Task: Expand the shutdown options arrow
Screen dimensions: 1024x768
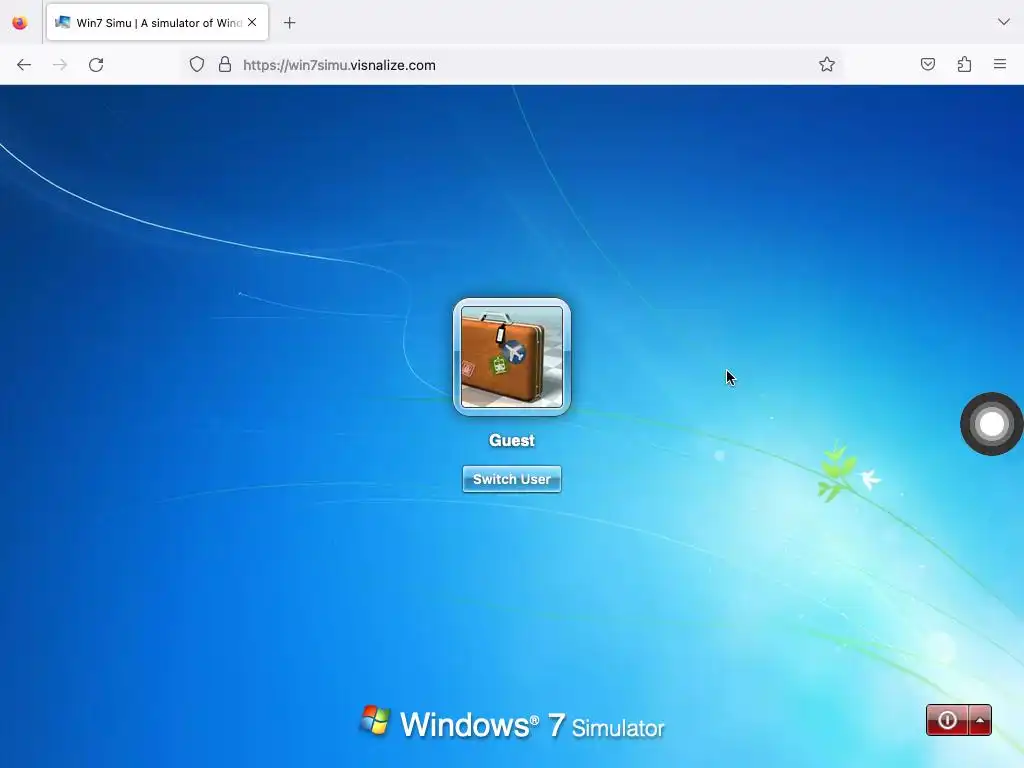Action: (980, 720)
